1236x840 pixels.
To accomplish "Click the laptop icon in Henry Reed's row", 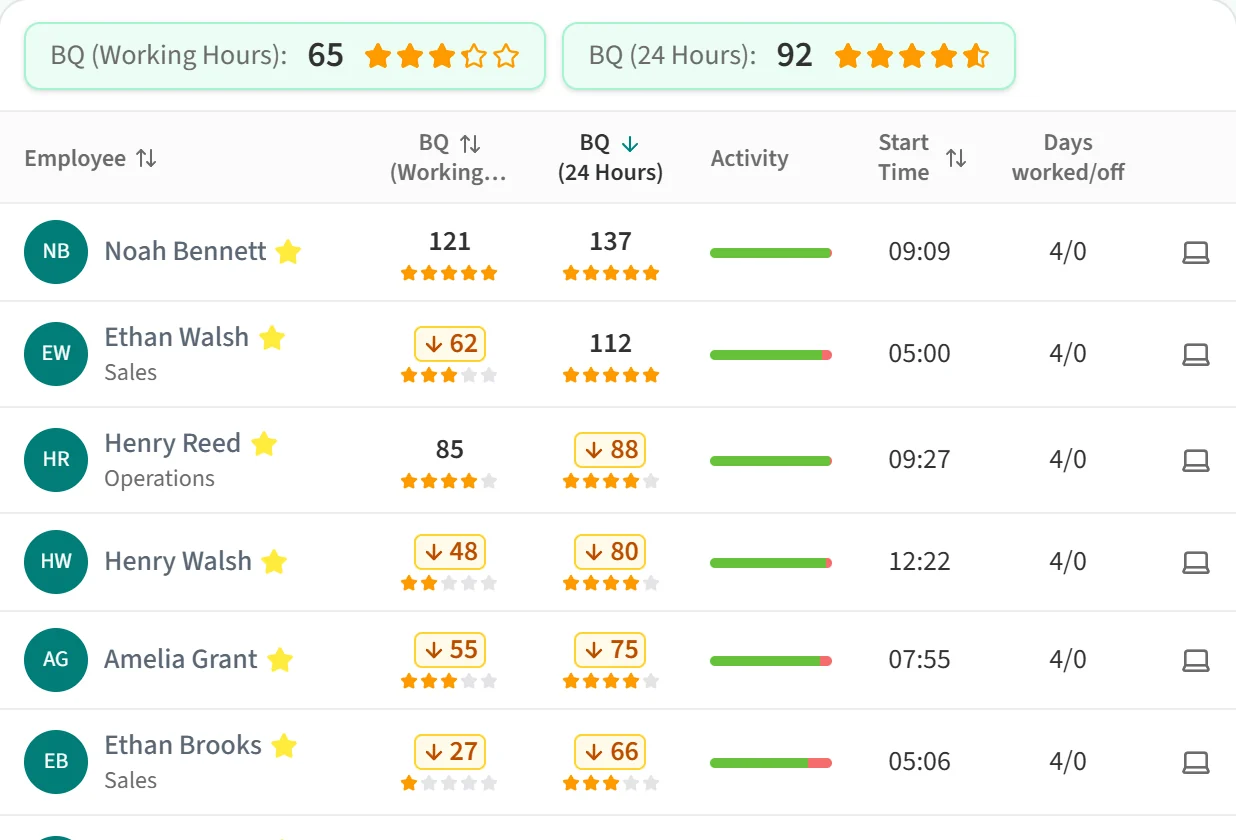I will 1196,460.
